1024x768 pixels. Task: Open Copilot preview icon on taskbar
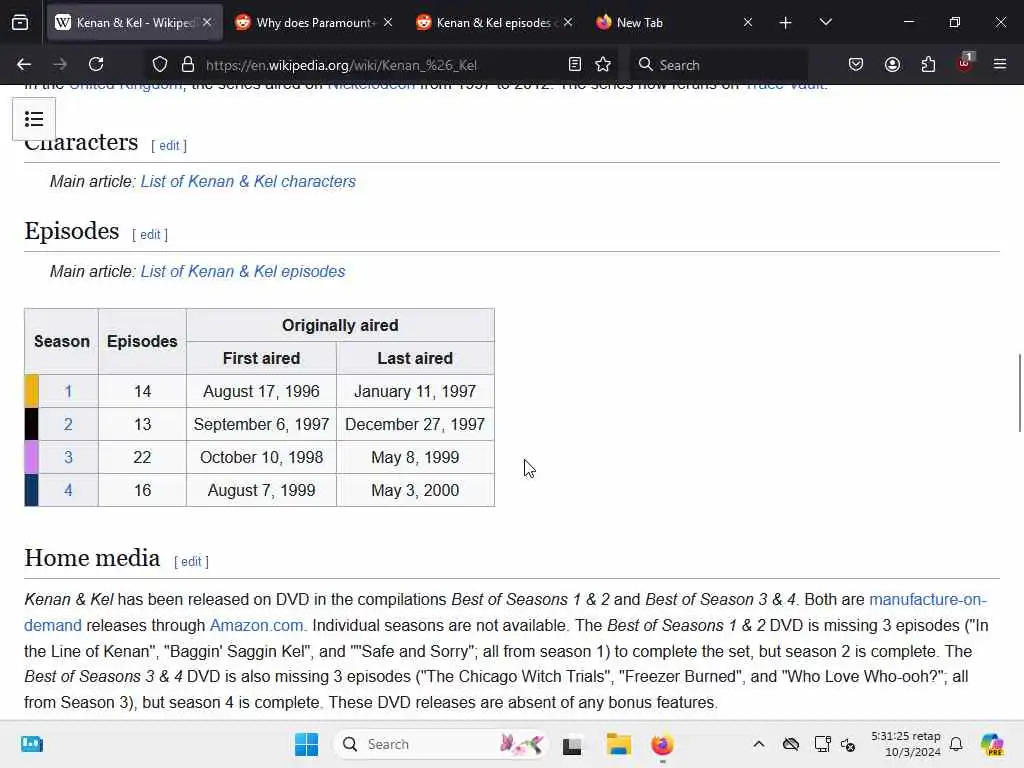(992, 744)
